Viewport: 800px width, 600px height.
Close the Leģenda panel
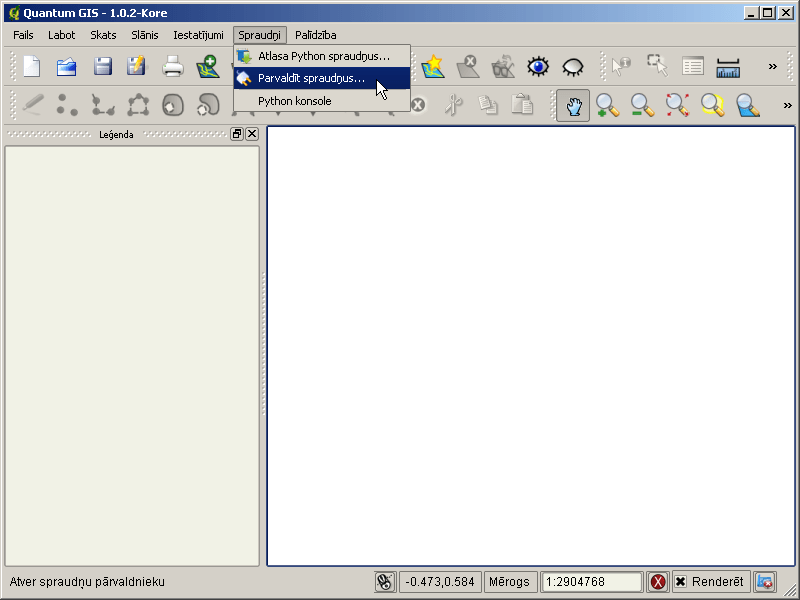(252, 134)
